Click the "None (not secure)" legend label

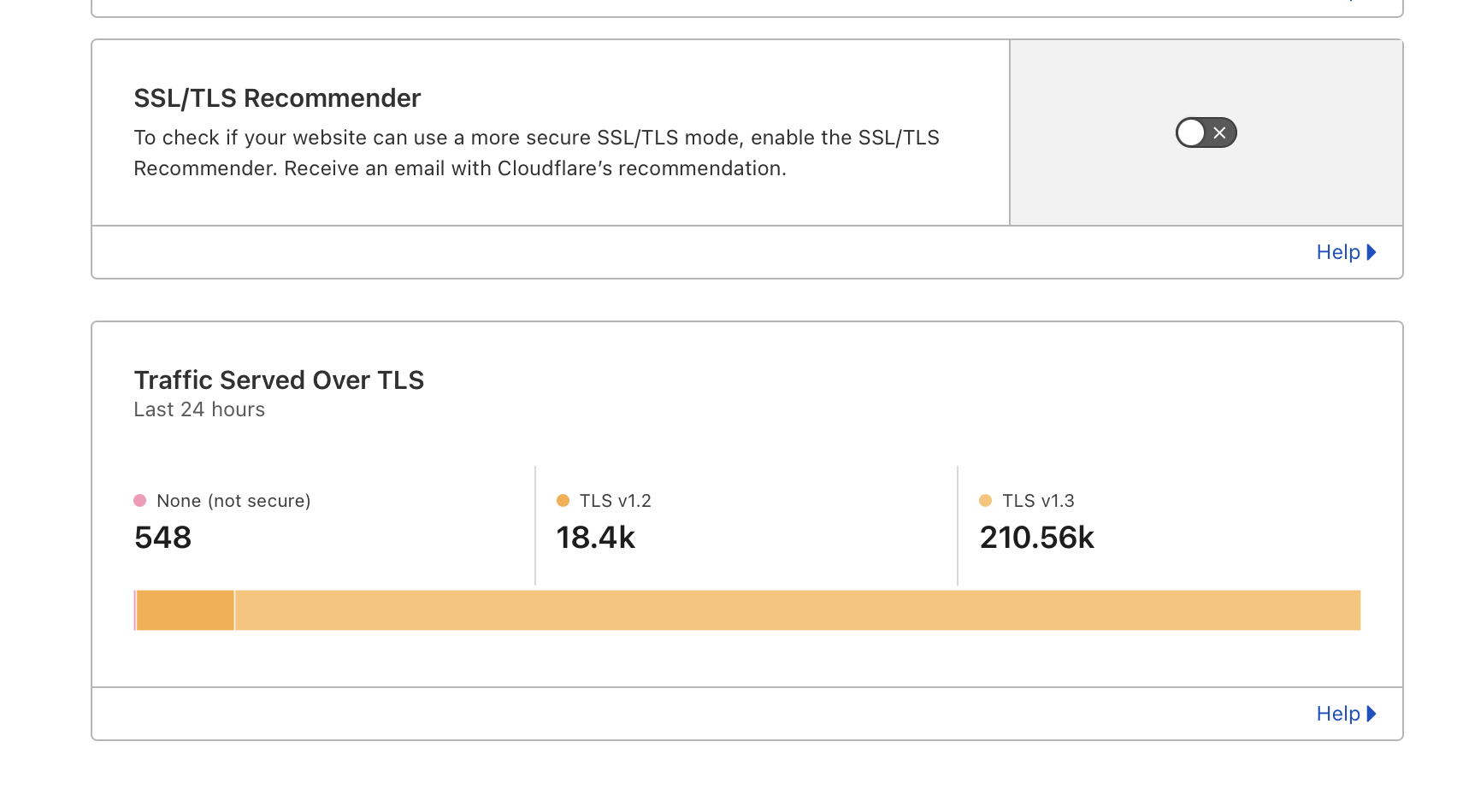point(233,501)
